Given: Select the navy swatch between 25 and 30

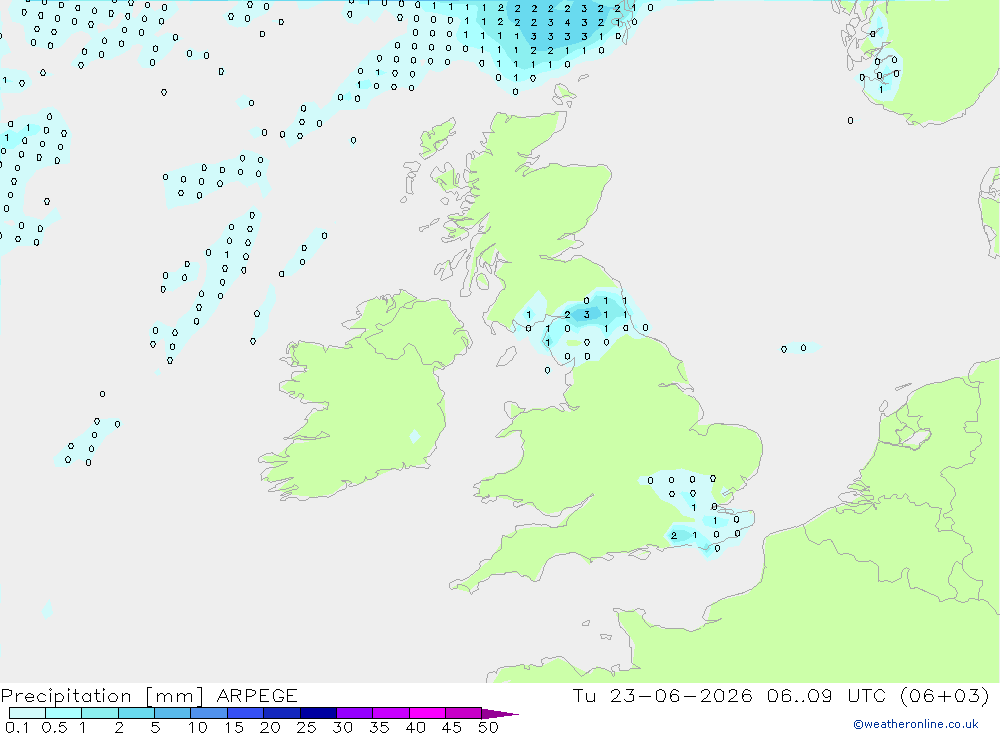Looking at the screenshot, I should (x=318, y=713).
